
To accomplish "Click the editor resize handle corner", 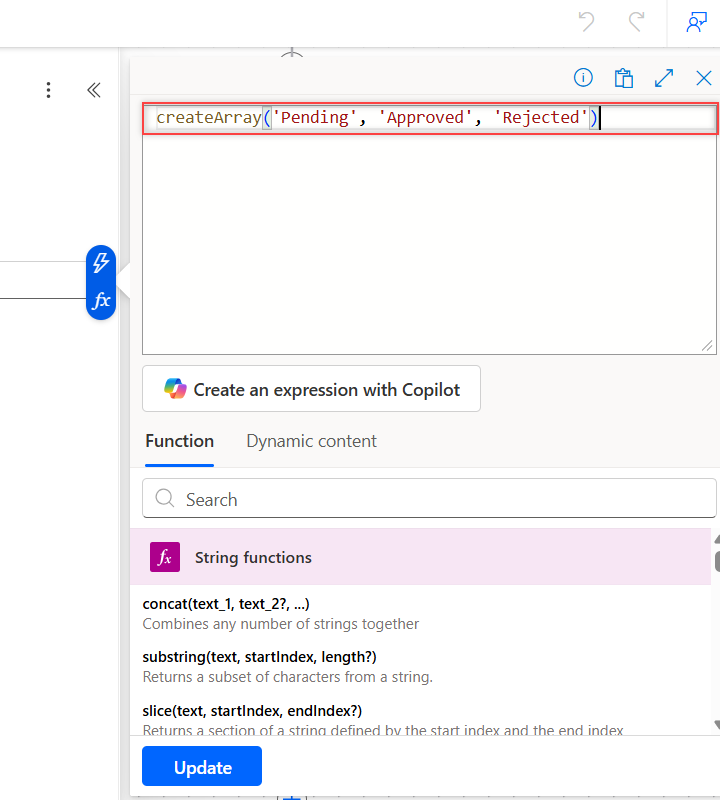I will point(707,346).
